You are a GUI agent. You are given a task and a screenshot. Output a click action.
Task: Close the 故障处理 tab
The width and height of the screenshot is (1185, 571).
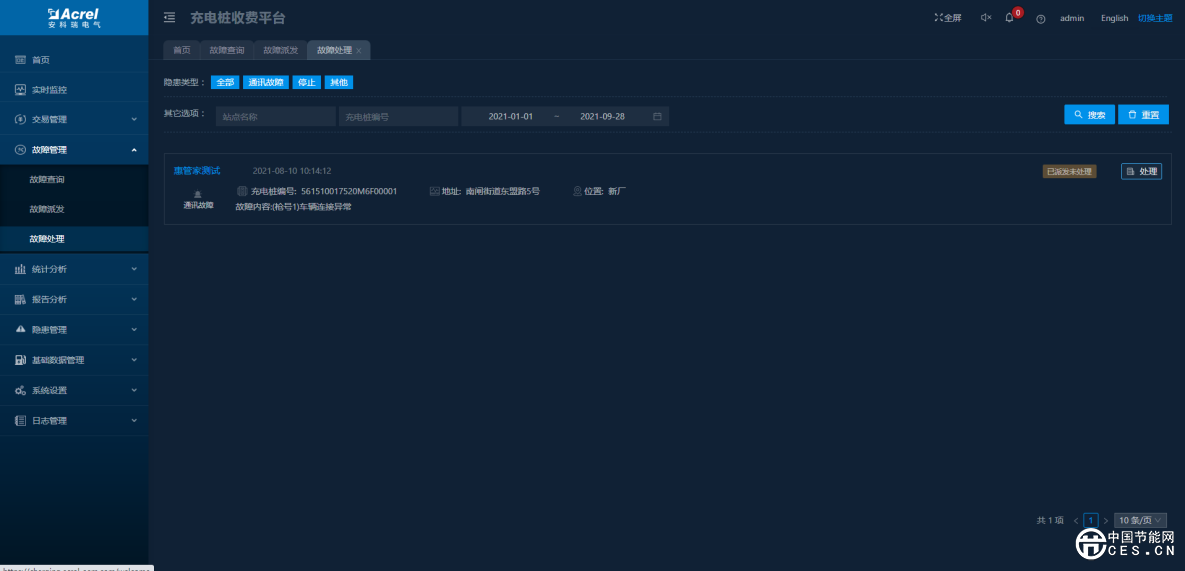pyautogui.click(x=359, y=51)
